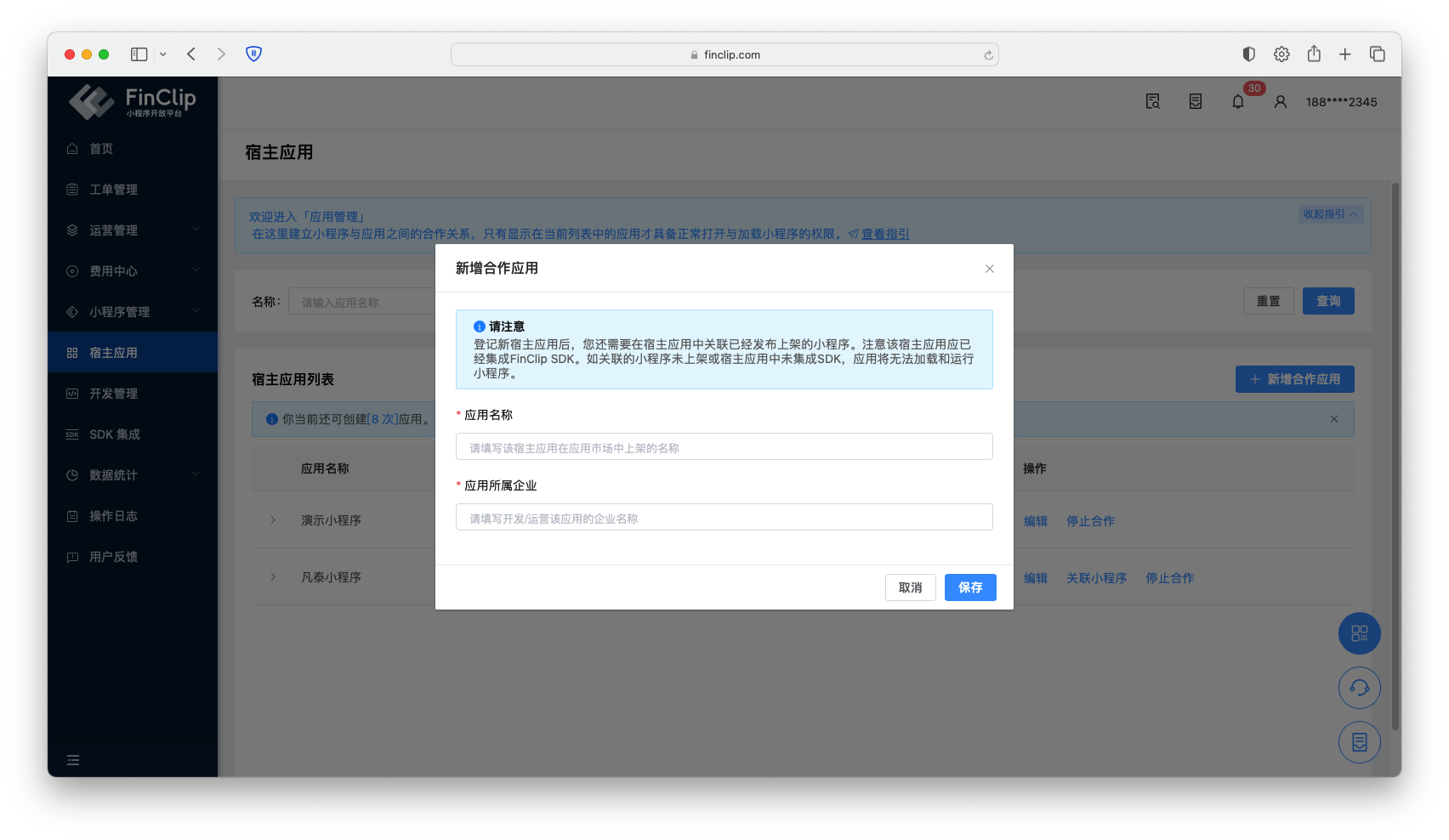Focus the 应用所属企业 input field
The height and width of the screenshot is (840, 1449).
(x=724, y=518)
